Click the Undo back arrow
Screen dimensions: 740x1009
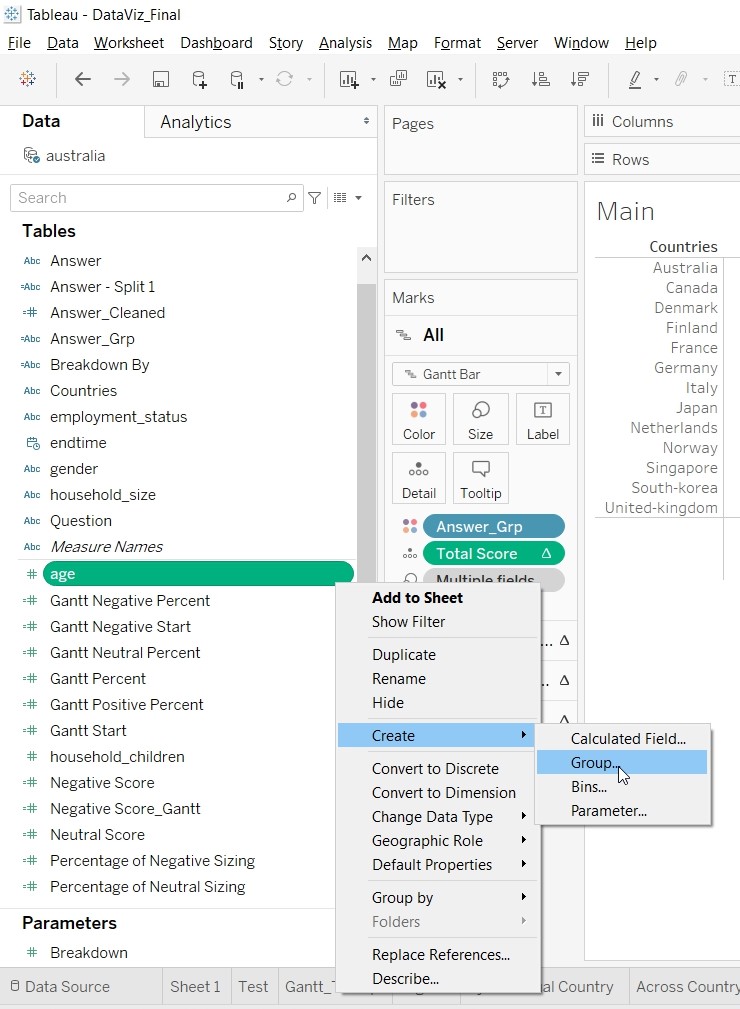point(83,79)
